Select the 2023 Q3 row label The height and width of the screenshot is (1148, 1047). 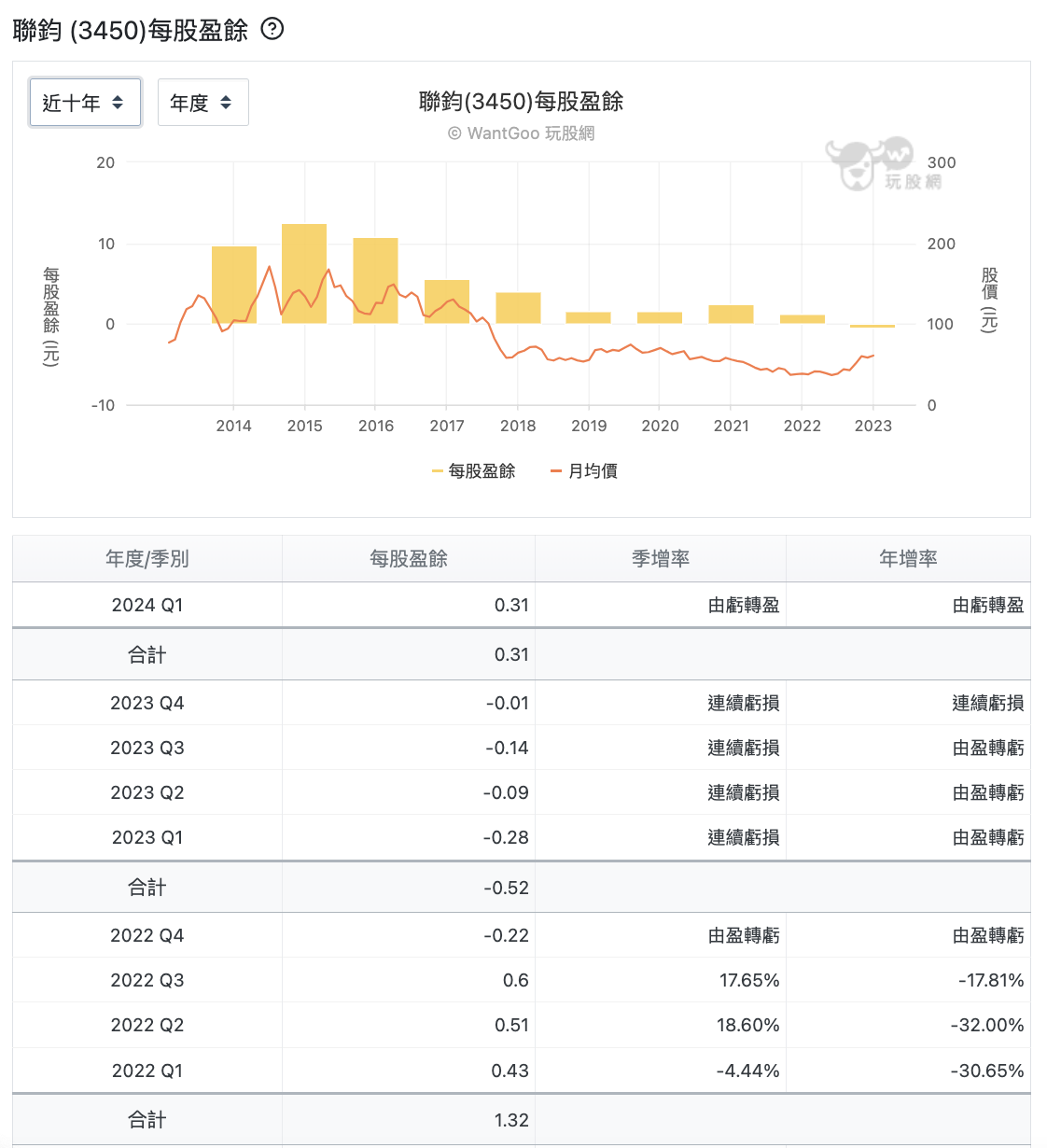pos(147,748)
